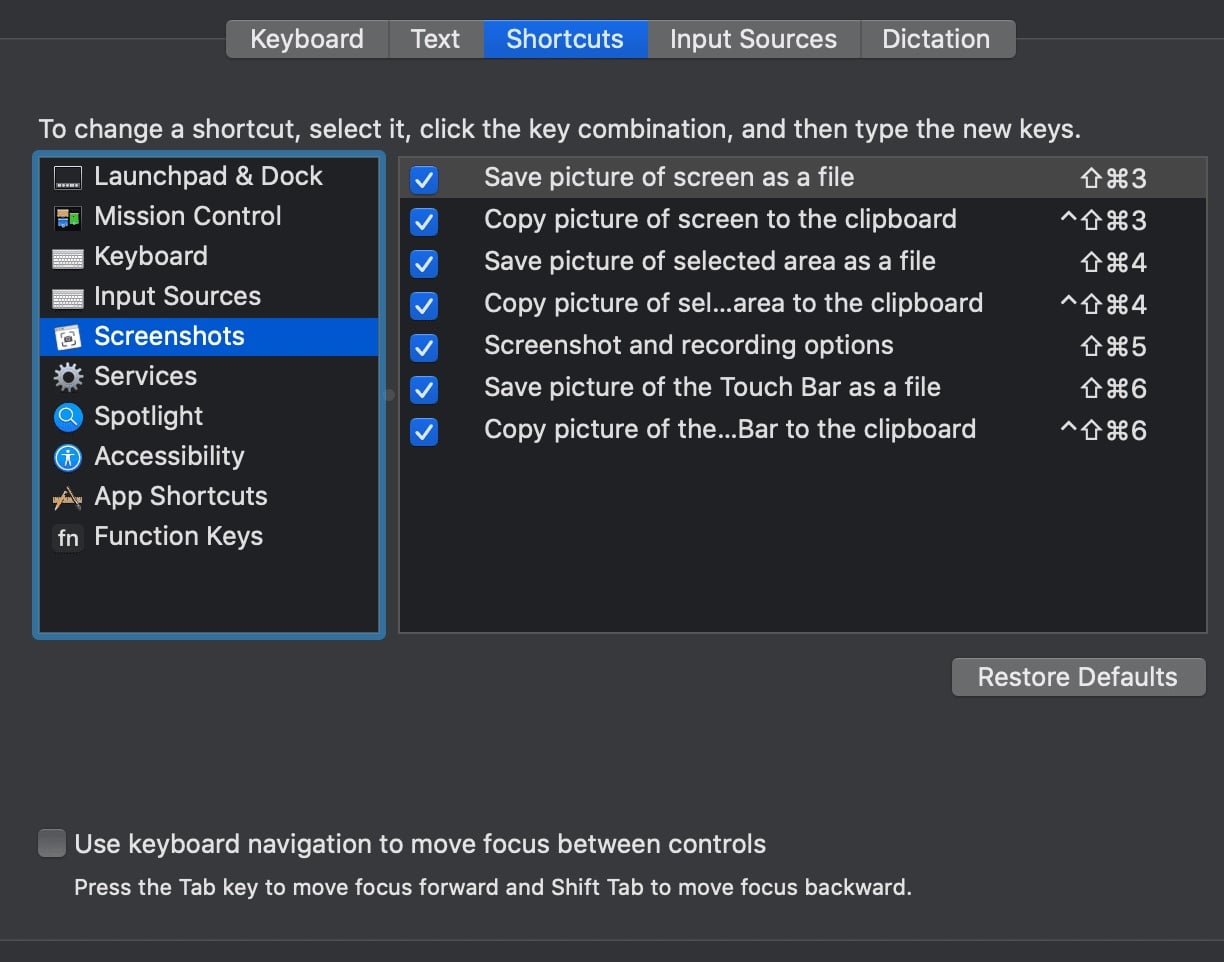This screenshot has width=1224, height=962.
Task: Open the Spotlight magnifier icon category
Action: point(68,417)
